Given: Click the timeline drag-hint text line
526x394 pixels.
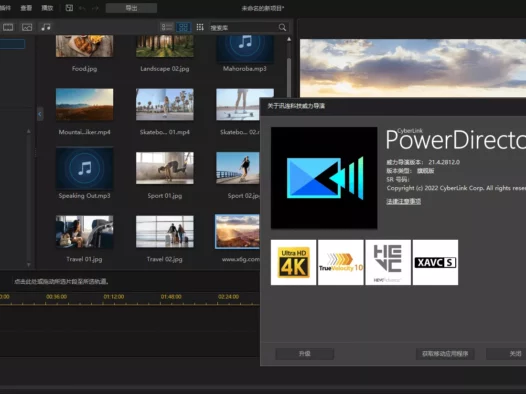Looking at the screenshot, I should (x=61, y=281).
